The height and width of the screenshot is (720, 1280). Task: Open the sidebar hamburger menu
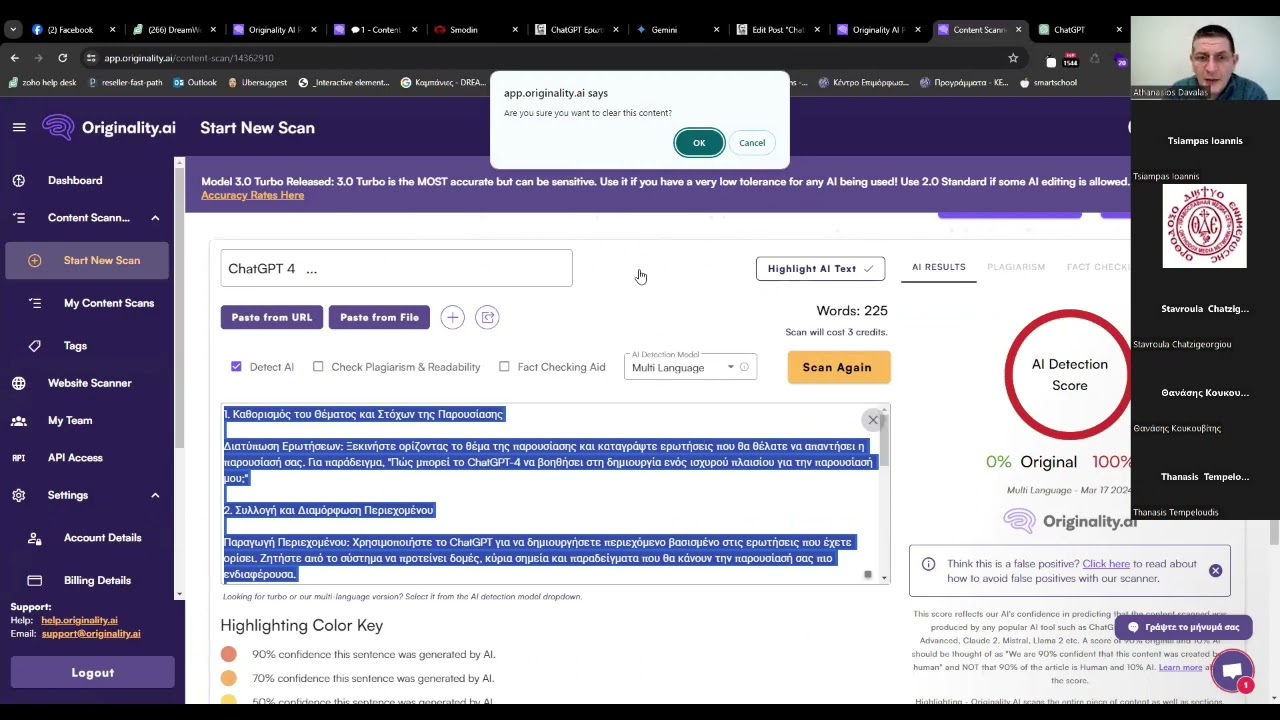[19, 127]
